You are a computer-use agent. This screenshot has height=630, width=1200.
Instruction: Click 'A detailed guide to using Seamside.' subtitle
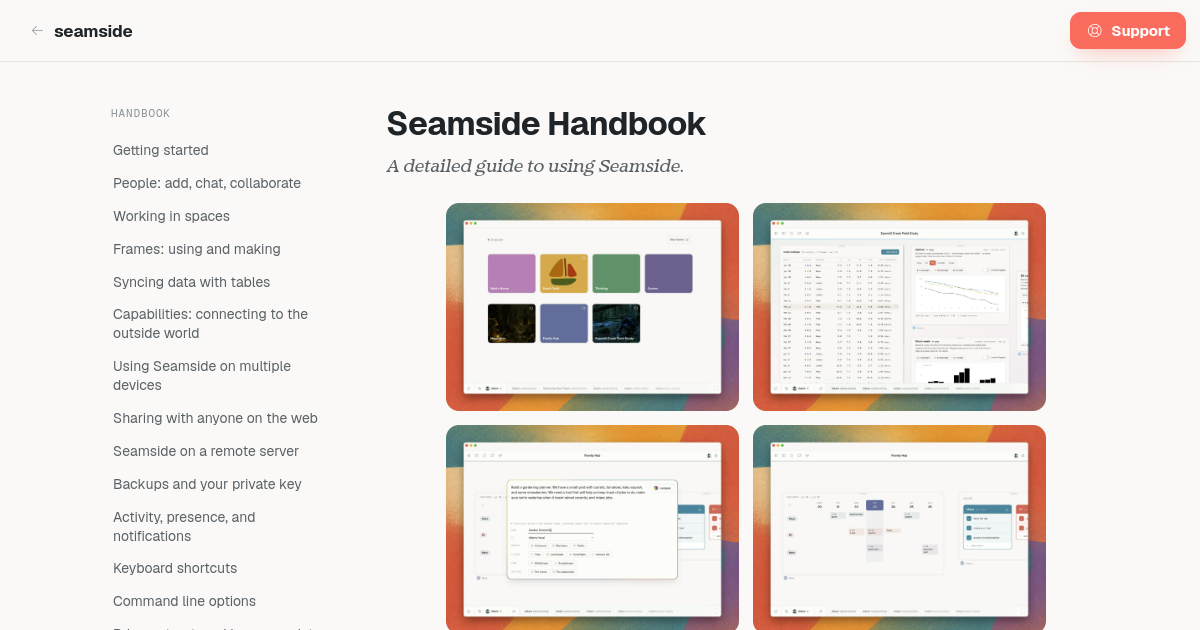tap(535, 166)
